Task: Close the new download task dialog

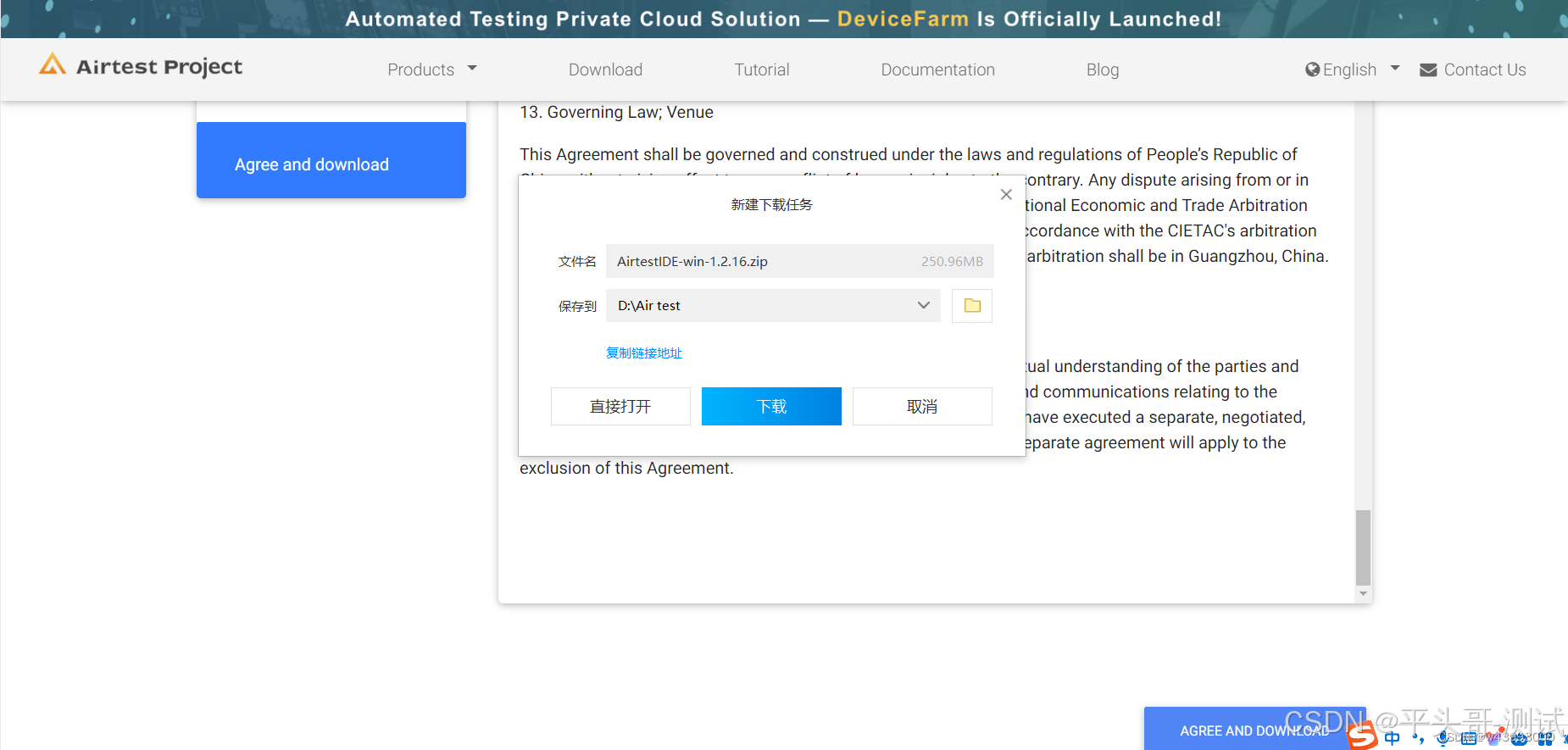Action: tap(1006, 194)
